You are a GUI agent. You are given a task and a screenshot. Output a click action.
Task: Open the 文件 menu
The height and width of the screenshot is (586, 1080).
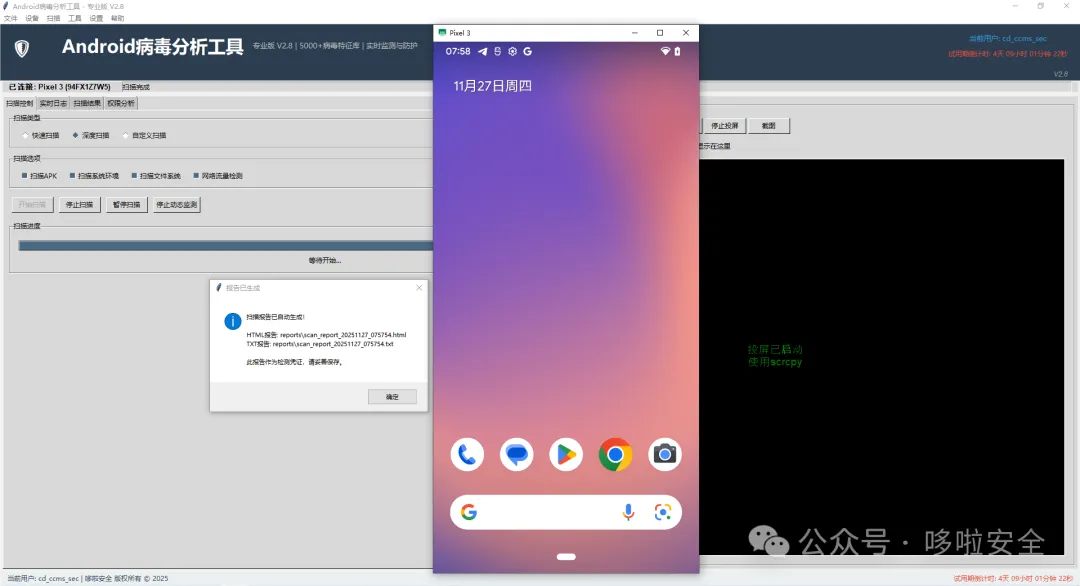point(10,19)
